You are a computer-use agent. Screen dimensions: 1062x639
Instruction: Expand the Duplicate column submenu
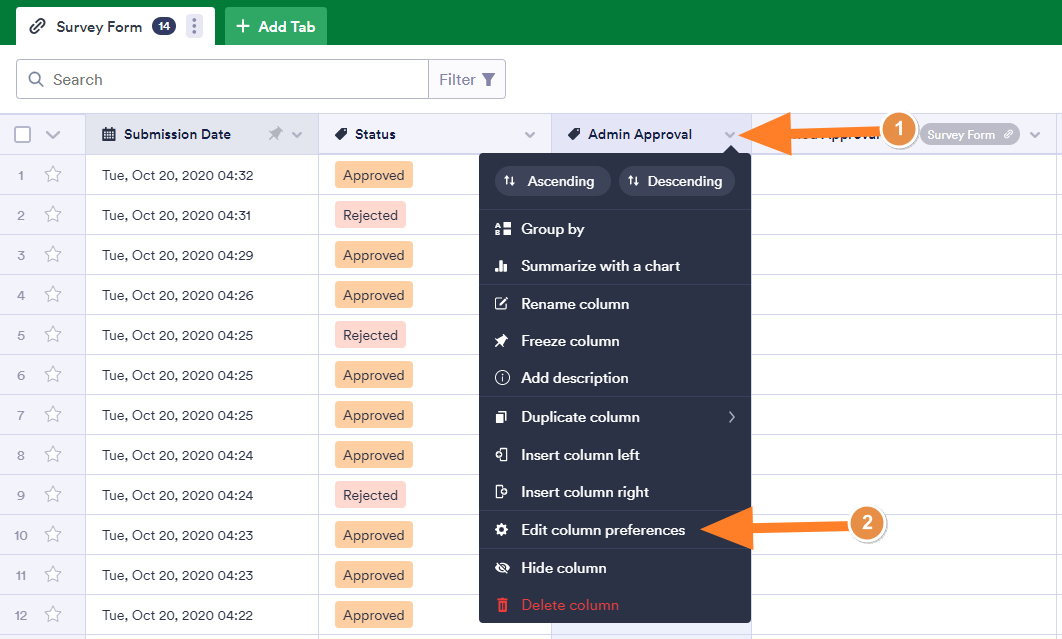(731, 417)
